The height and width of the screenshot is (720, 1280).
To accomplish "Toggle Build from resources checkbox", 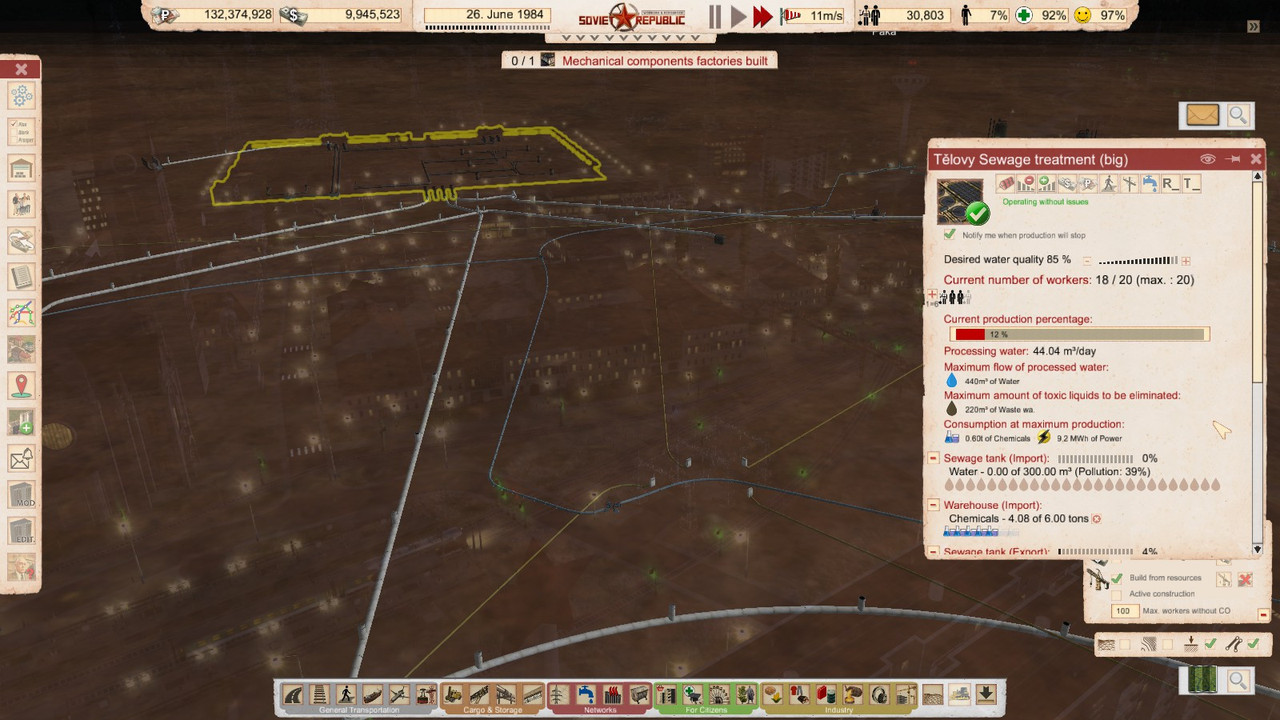I will tap(1117, 578).
